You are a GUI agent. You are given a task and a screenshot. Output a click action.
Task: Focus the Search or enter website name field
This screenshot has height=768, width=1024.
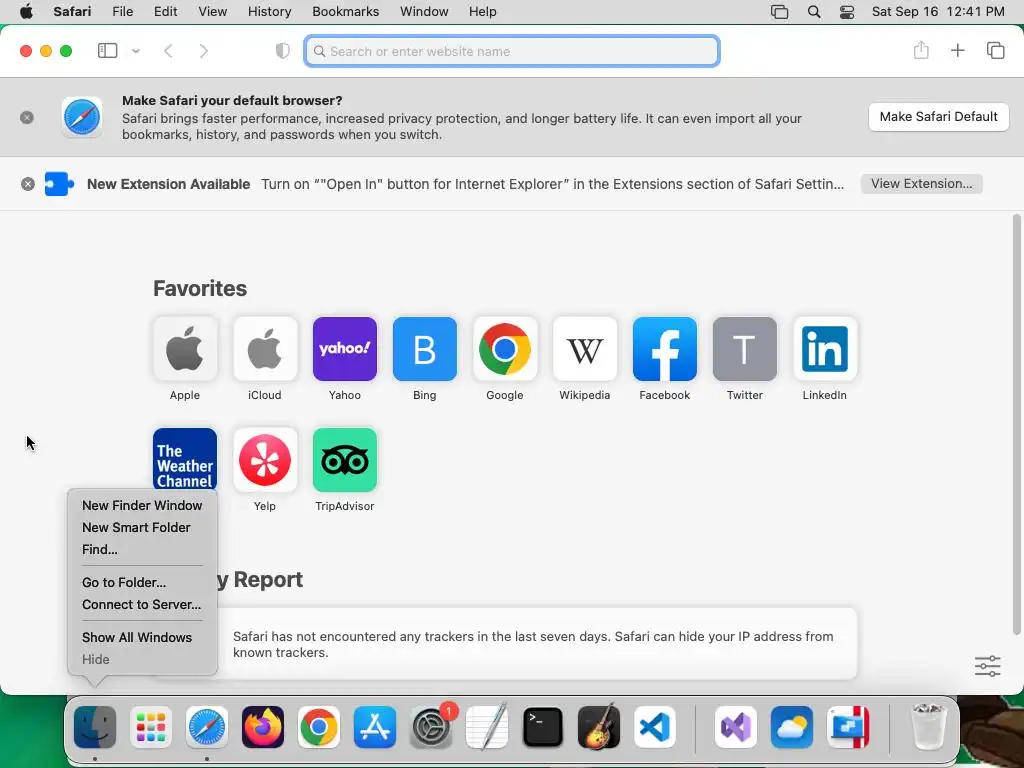pyautogui.click(x=512, y=51)
